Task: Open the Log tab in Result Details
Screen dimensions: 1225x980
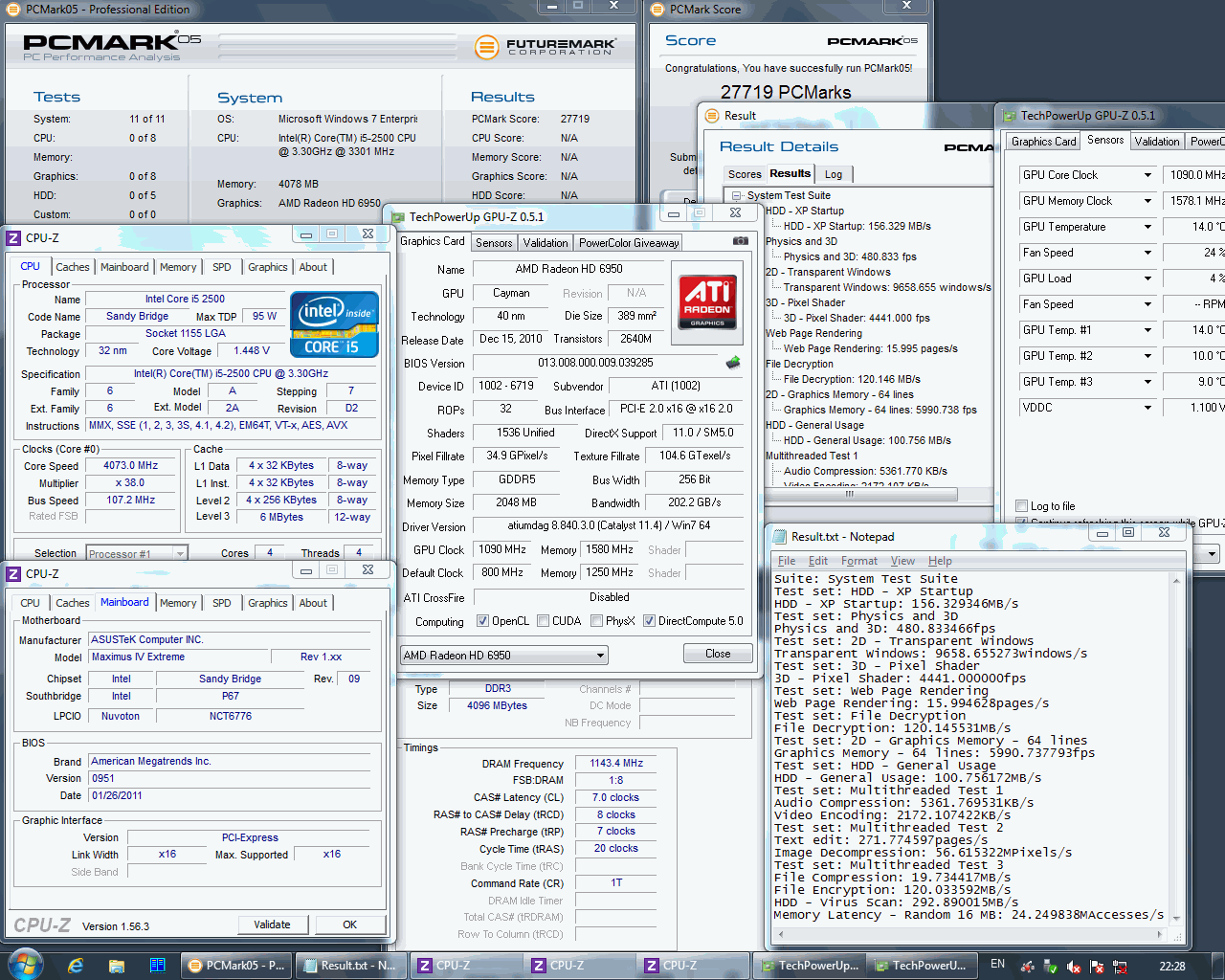Action: [x=834, y=174]
